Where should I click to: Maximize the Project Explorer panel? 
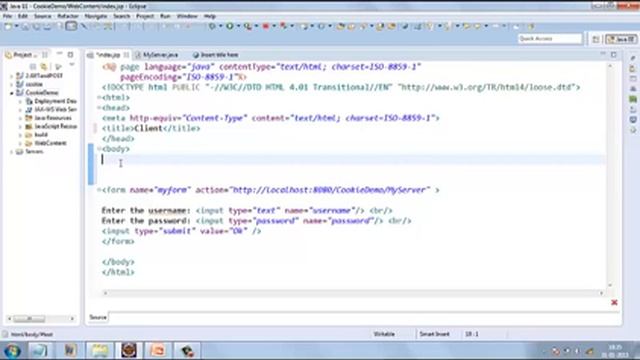coord(71,54)
